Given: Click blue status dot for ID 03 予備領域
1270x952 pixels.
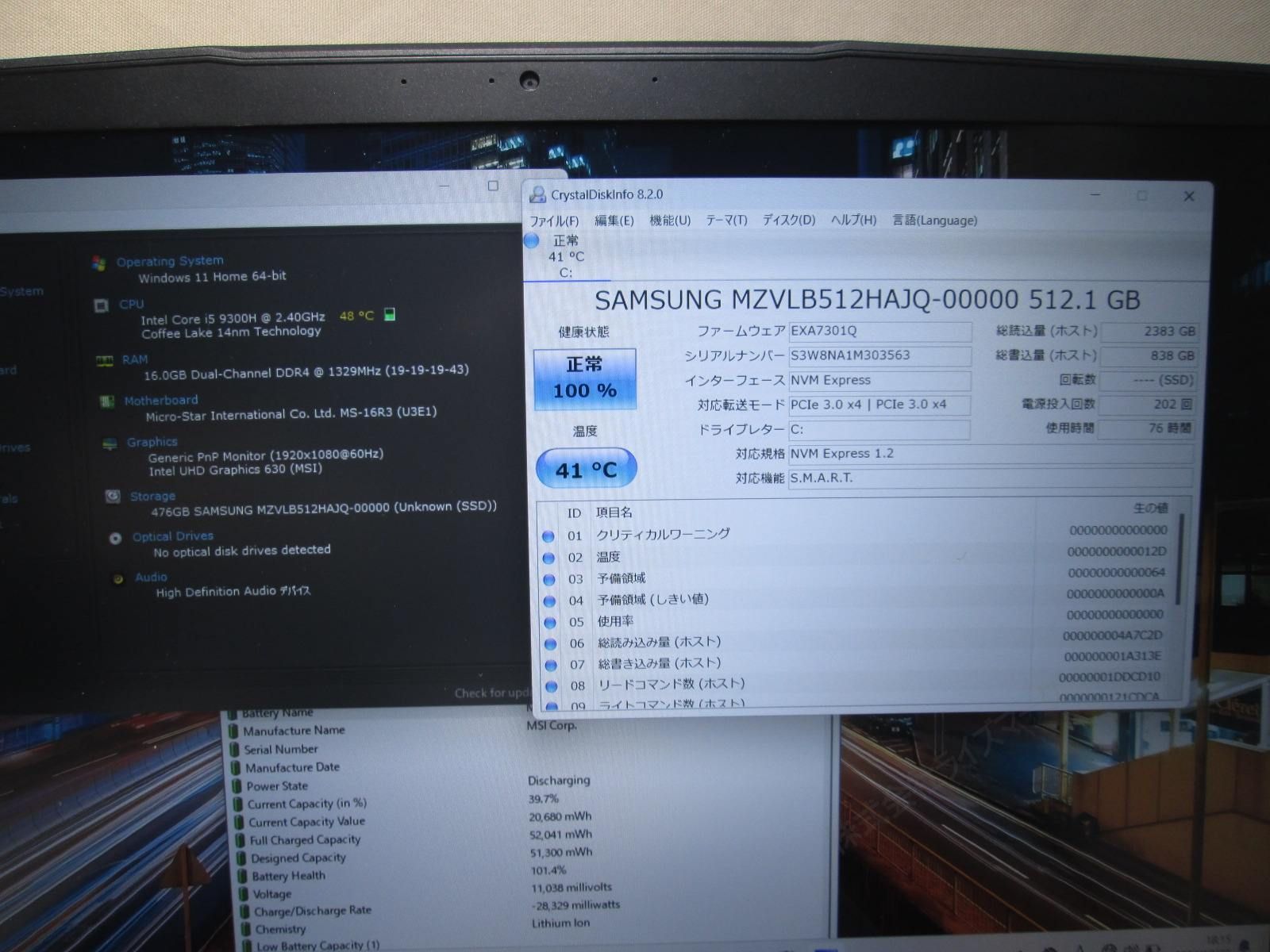Looking at the screenshot, I should pyautogui.click(x=549, y=579).
